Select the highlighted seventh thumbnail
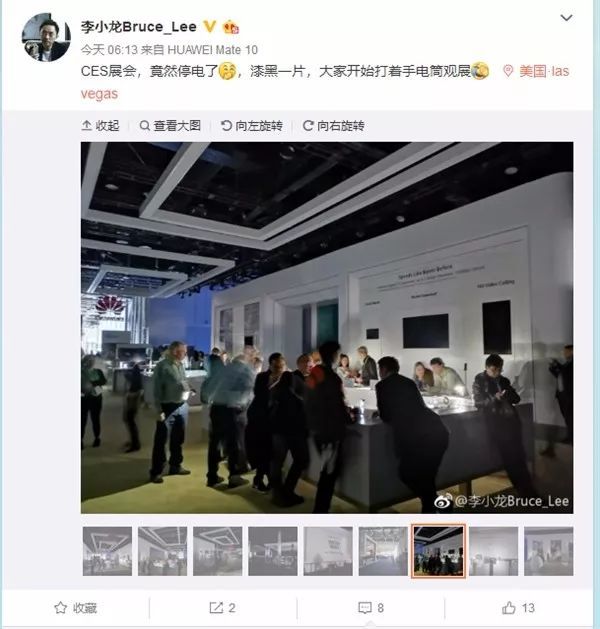The width and height of the screenshot is (600, 629). (x=438, y=551)
